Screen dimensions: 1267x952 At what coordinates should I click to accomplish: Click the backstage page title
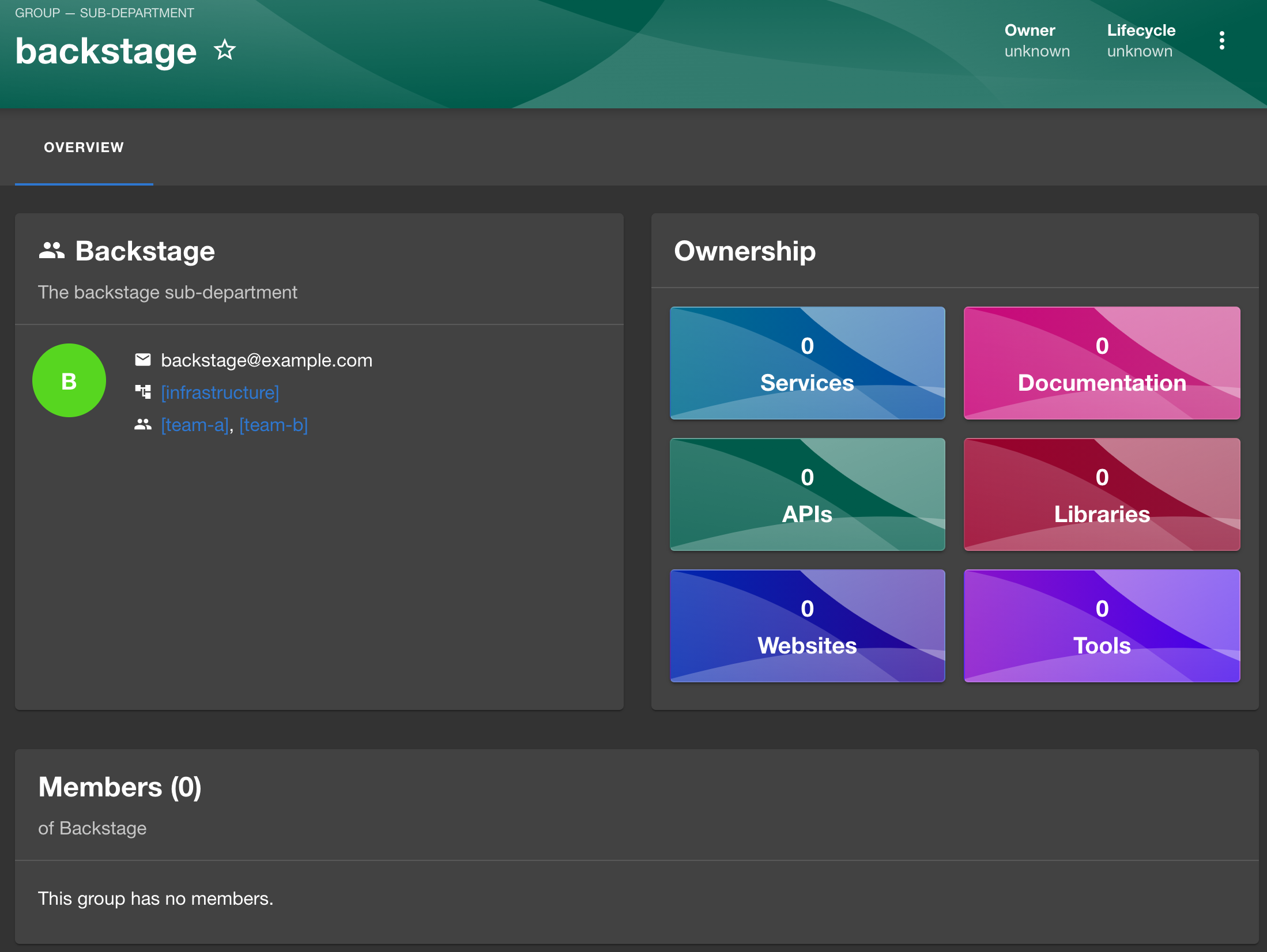tap(106, 51)
